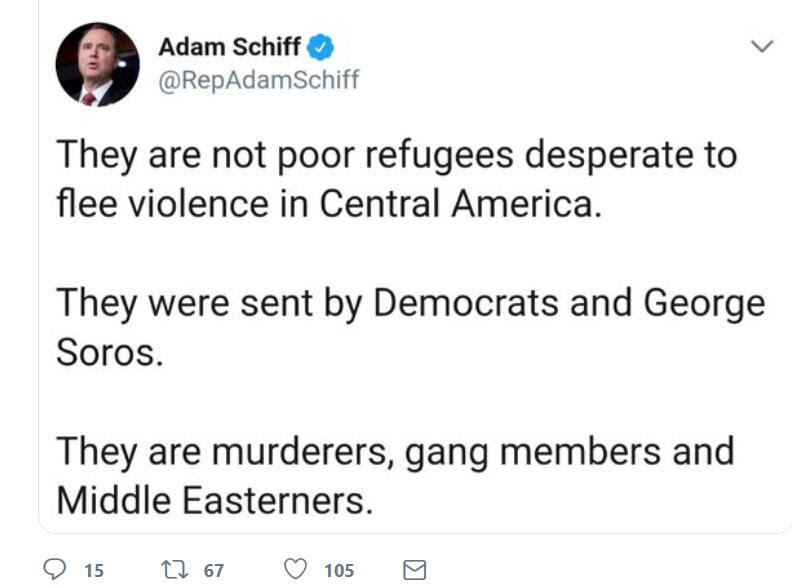This screenshot has width=792, height=588.
Task: Visit the @RepAdamSchiff handle link
Action: coord(259,80)
